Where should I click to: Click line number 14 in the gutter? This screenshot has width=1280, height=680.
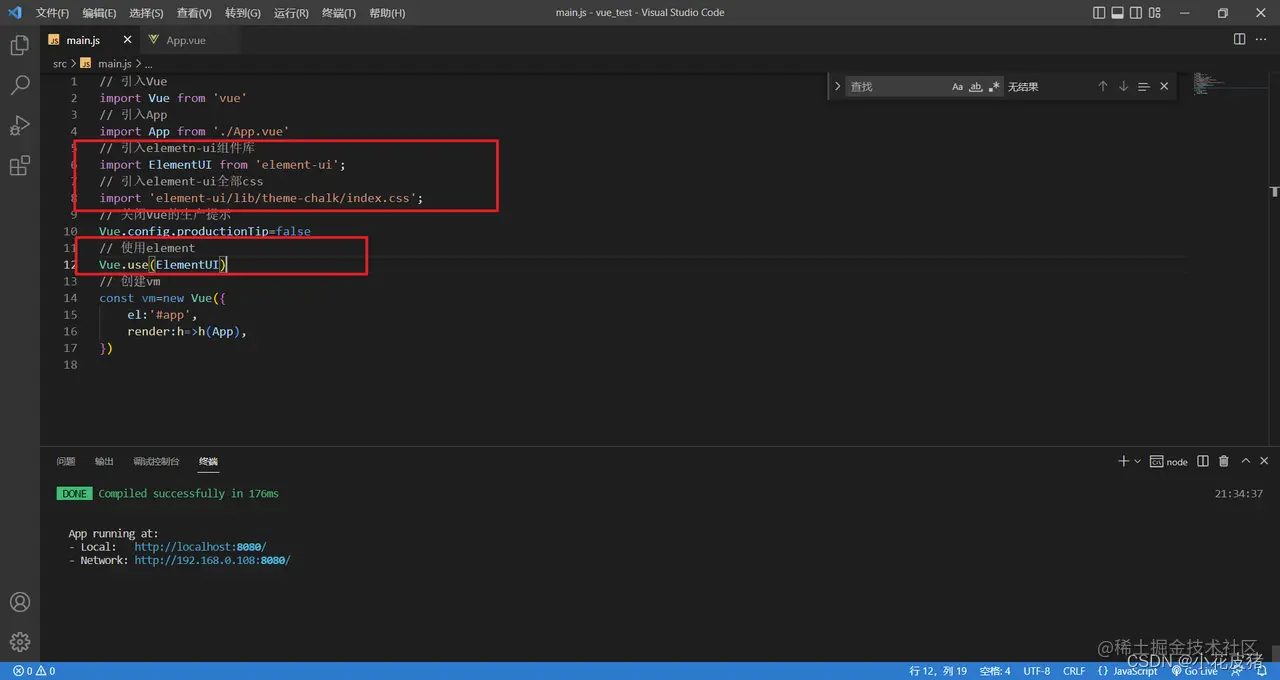pyautogui.click(x=70, y=298)
